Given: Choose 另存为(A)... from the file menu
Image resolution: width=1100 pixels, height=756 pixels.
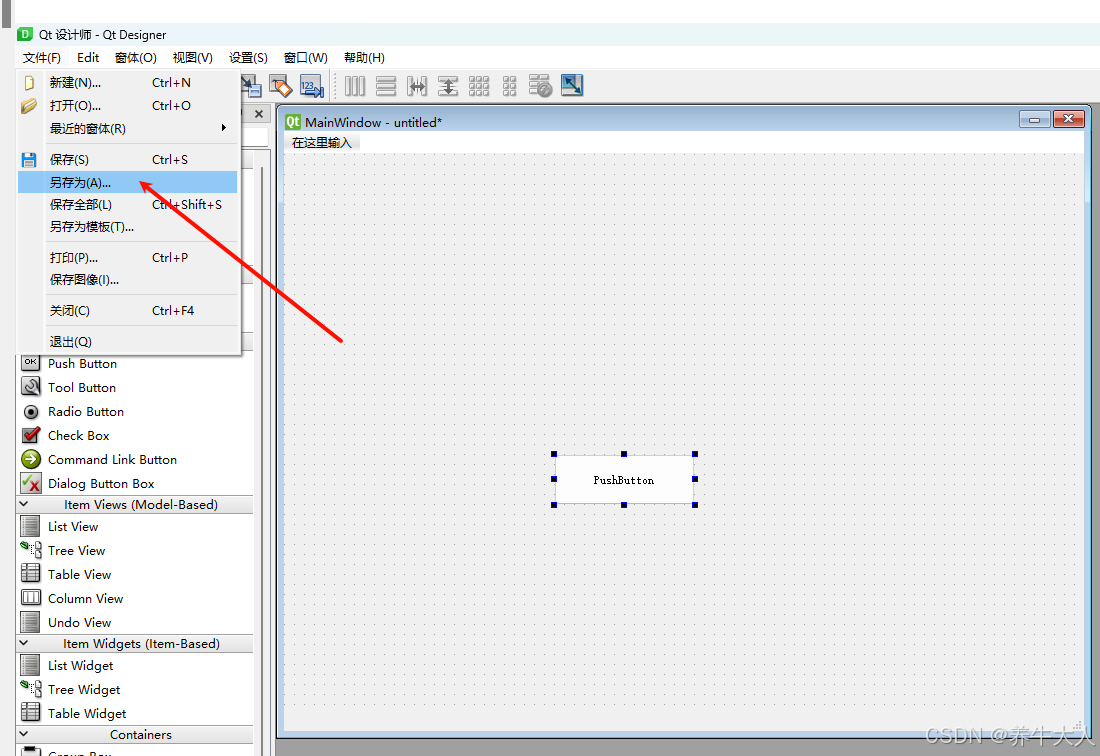Looking at the screenshot, I should 128,182.
